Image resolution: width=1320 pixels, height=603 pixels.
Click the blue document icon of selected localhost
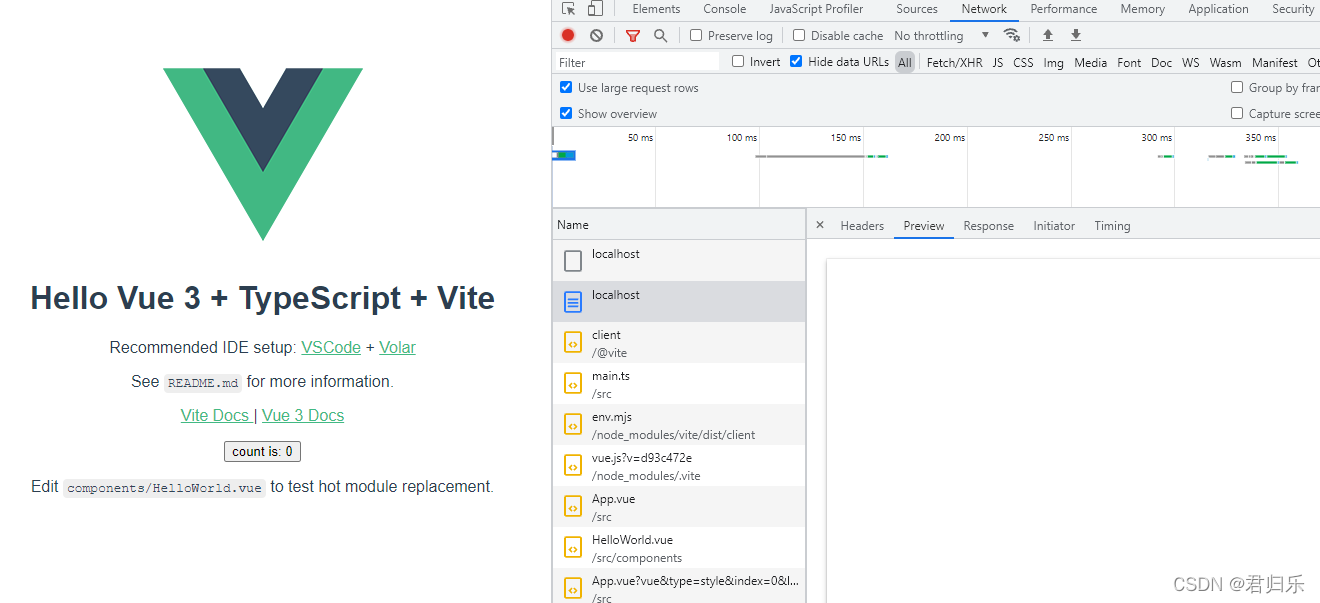click(573, 302)
